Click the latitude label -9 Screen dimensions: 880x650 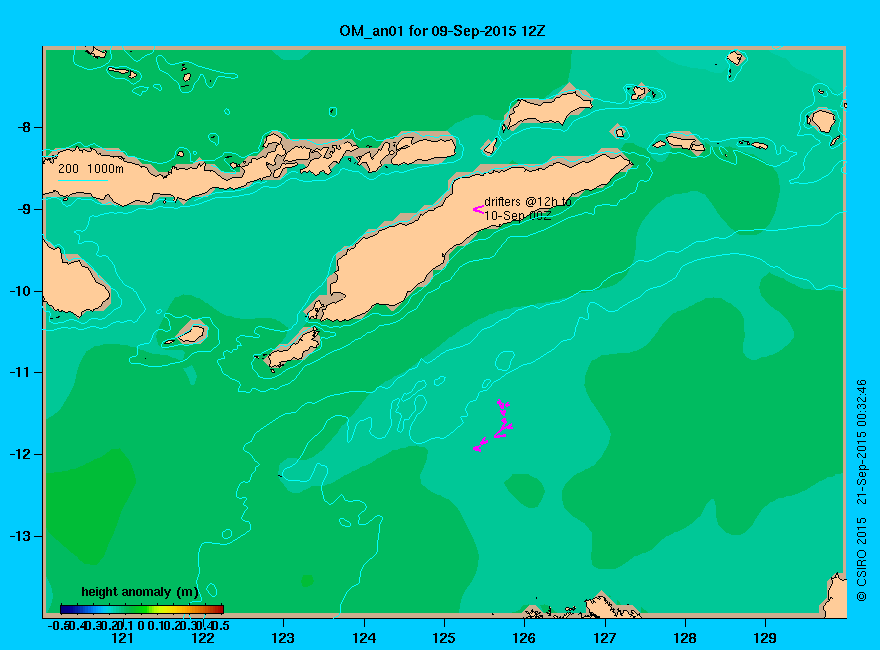click(x=25, y=209)
